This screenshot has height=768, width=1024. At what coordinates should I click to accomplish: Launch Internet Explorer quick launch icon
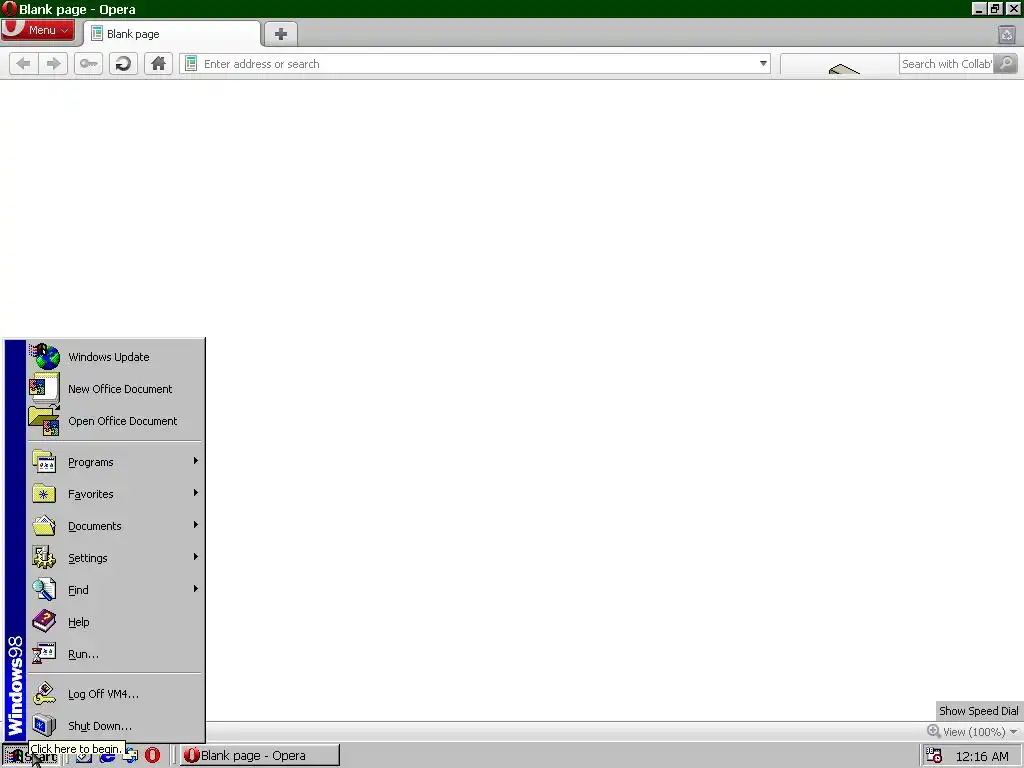107,756
